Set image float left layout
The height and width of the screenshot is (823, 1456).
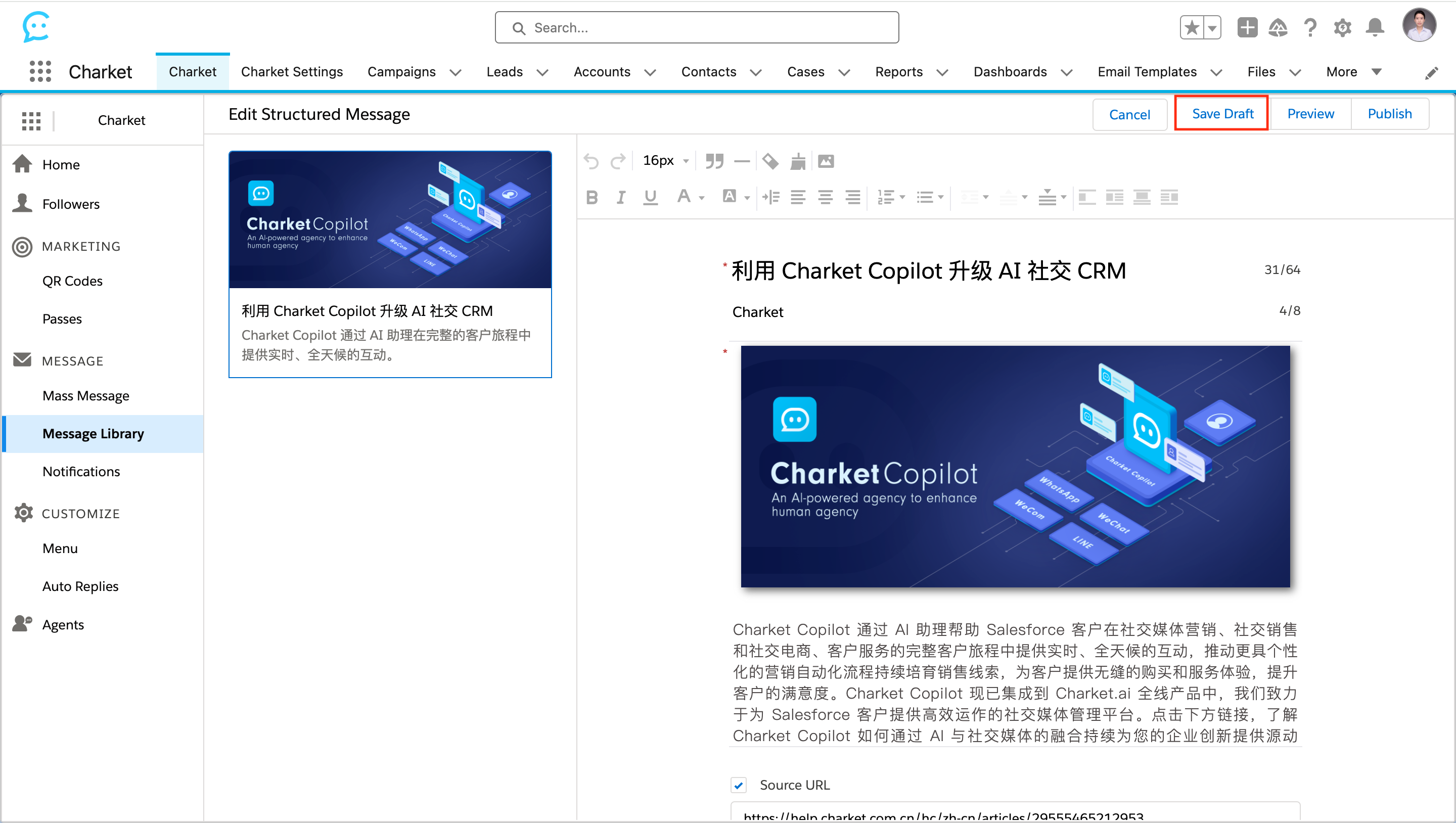[1087, 197]
